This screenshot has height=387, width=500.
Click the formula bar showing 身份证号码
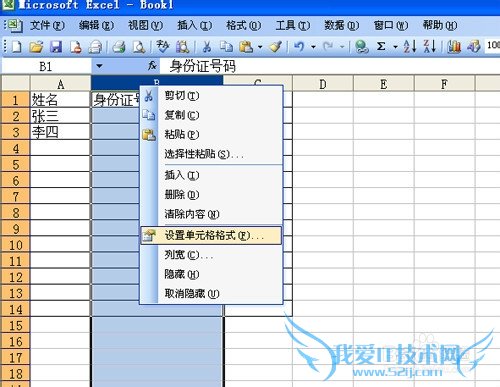330,66
